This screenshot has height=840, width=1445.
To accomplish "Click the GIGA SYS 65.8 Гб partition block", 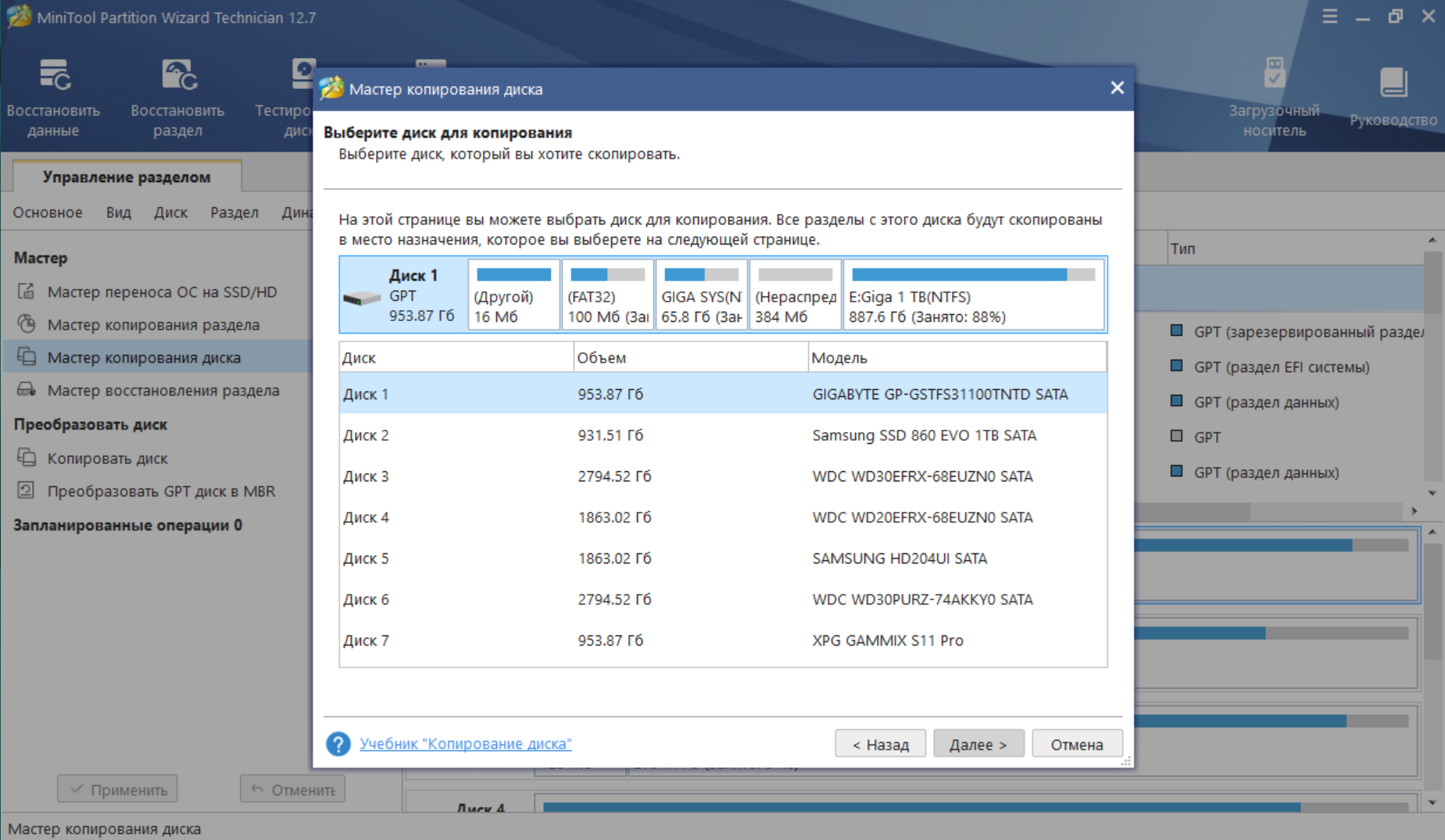I will (701, 295).
